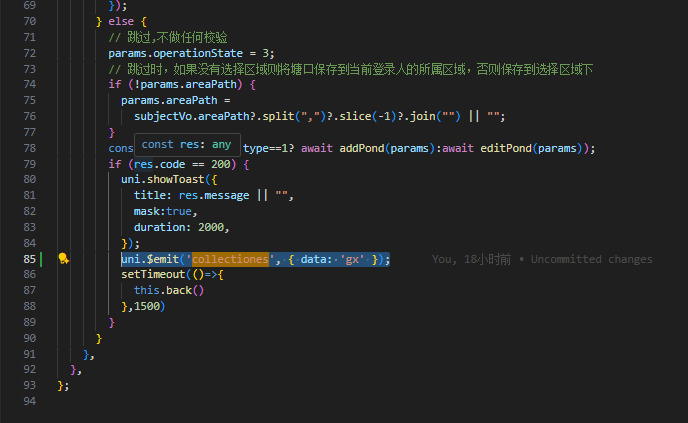Viewport: 688px width, 423px height.
Task: Click the 'else' keyword on line 70
Action: (x=121, y=22)
